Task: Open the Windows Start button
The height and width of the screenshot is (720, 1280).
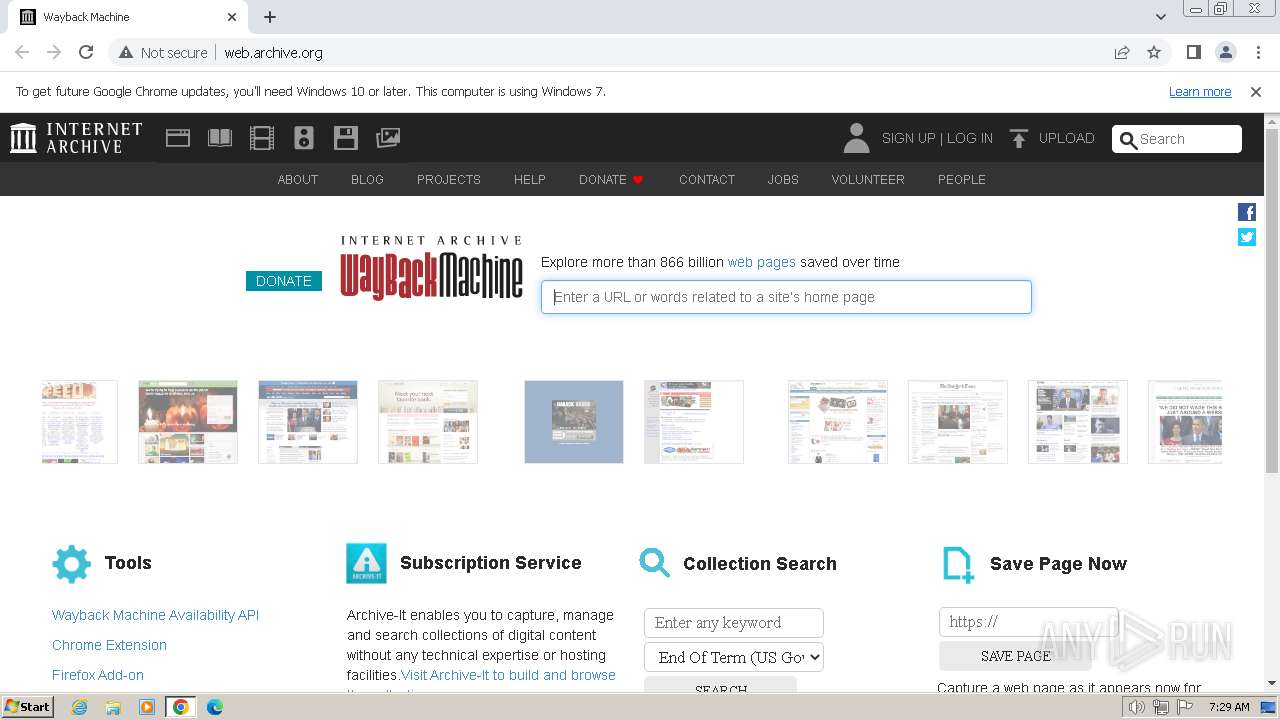Action: [x=27, y=706]
